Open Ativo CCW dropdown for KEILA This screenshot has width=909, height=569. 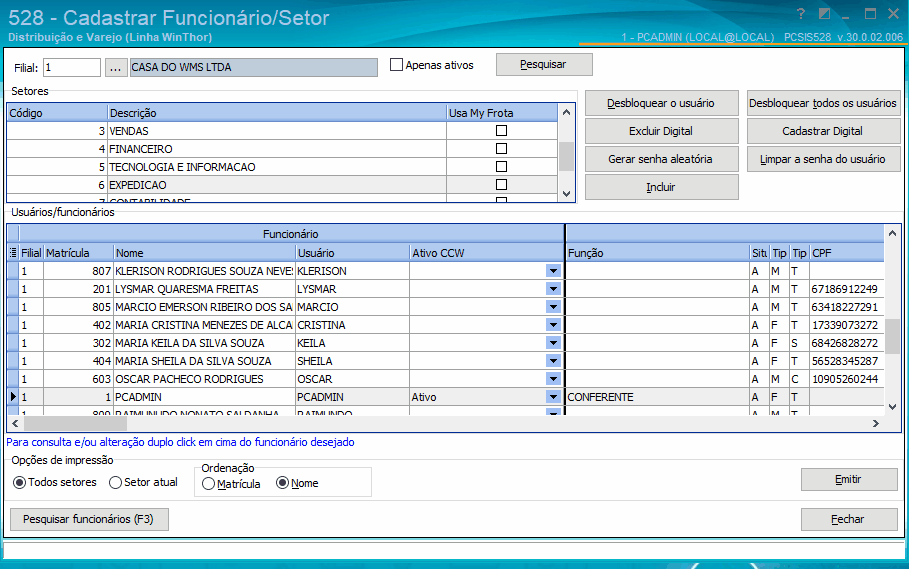tap(553, 342)
